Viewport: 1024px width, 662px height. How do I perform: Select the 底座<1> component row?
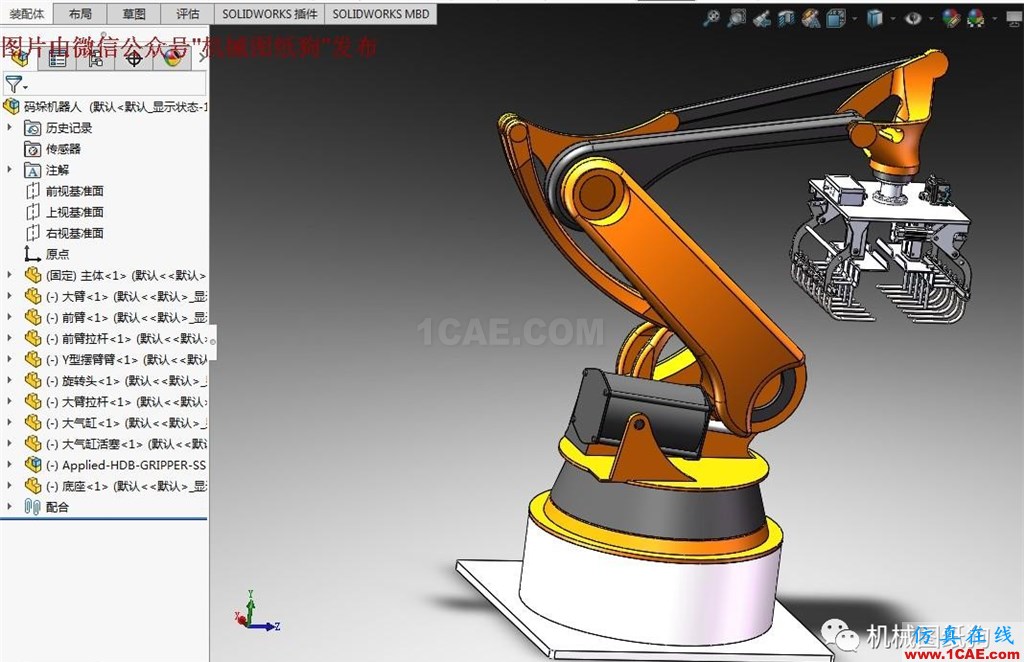click(115, 486)
